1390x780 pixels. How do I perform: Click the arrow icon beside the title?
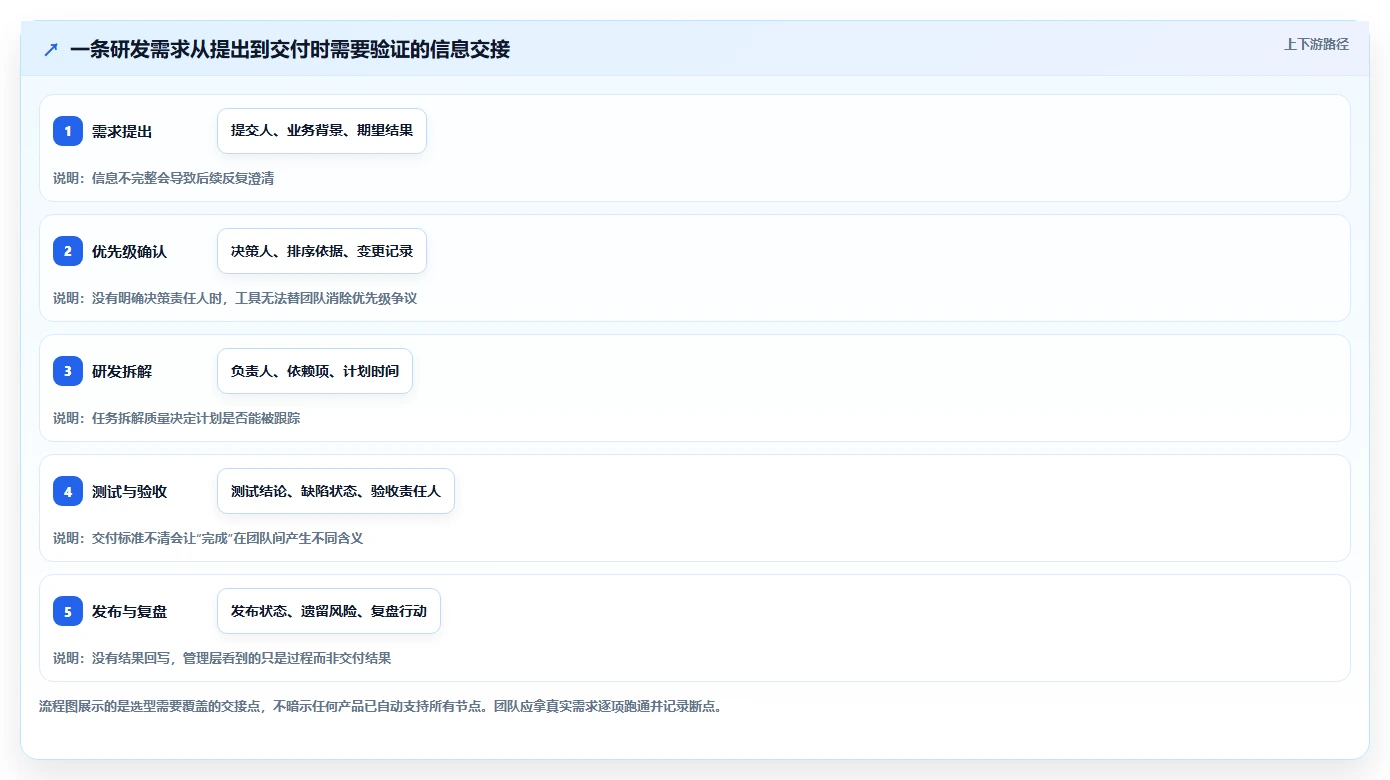(51, 49)
